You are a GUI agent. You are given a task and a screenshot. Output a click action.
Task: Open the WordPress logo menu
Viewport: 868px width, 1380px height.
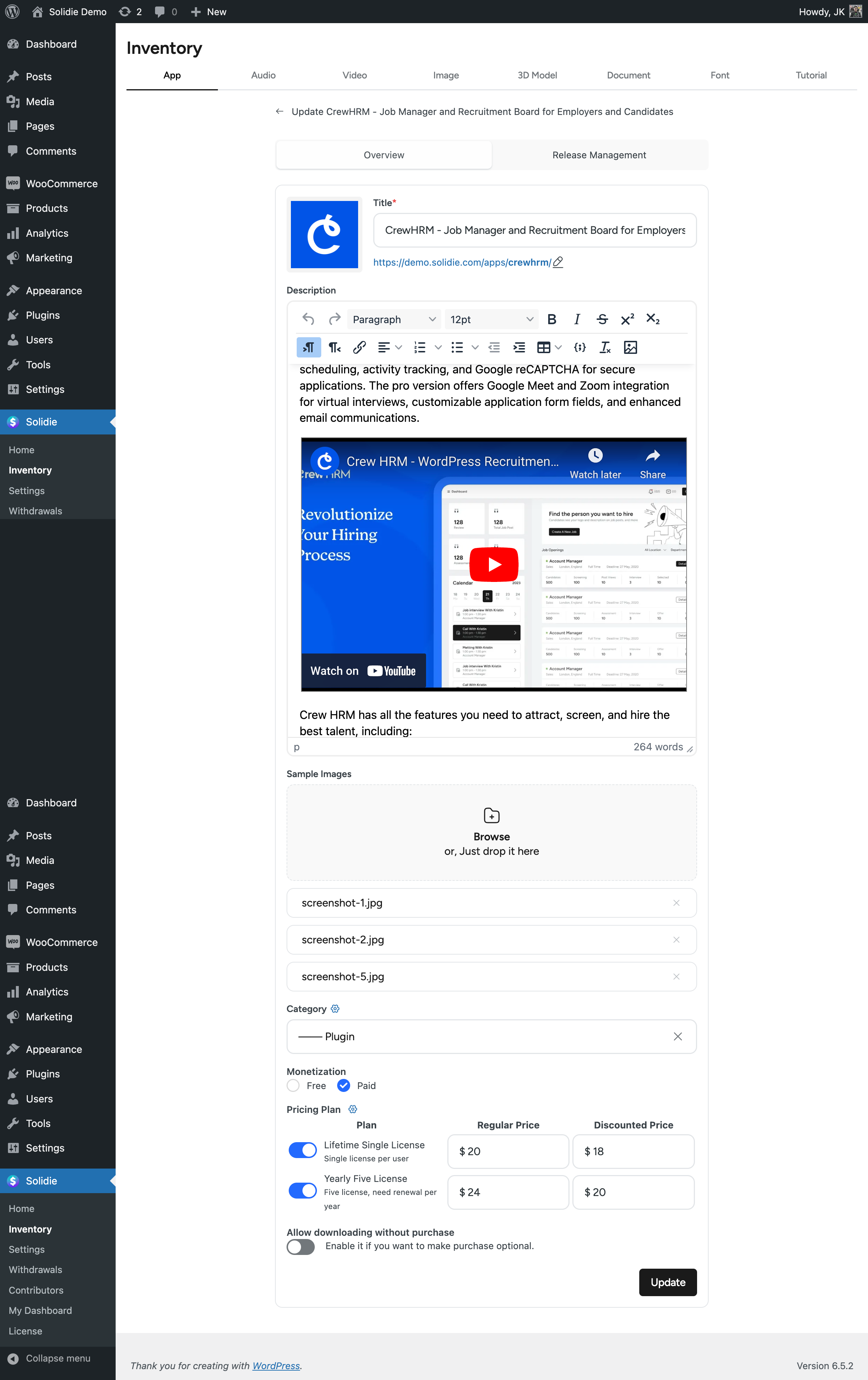coord(12,12)
